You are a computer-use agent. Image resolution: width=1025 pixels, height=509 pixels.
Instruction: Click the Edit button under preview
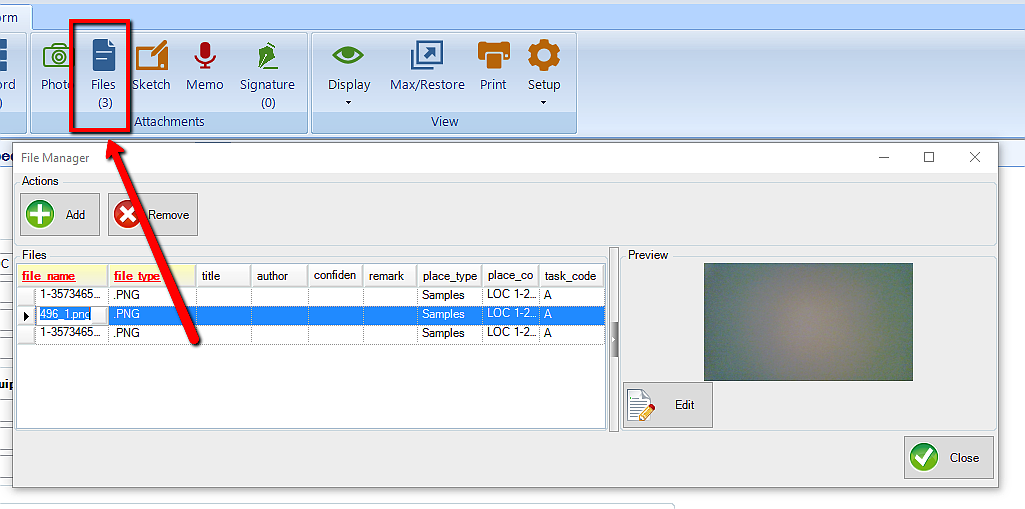coord(667,405)
